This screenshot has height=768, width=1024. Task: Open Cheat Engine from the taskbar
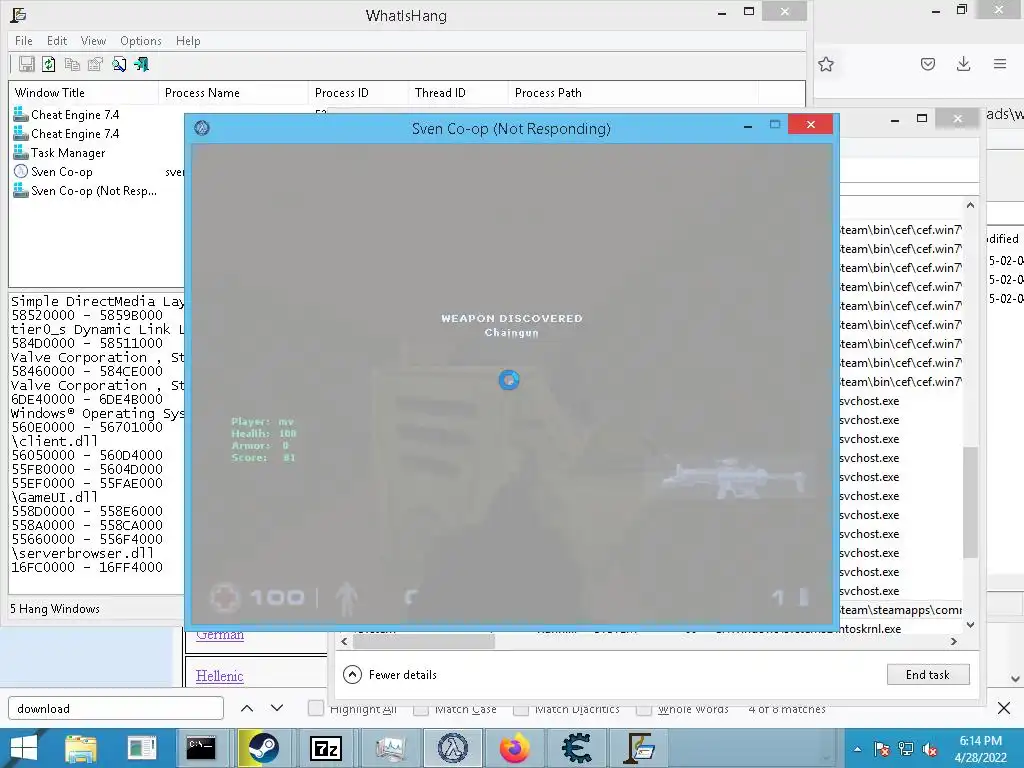(x=577, y=748)
